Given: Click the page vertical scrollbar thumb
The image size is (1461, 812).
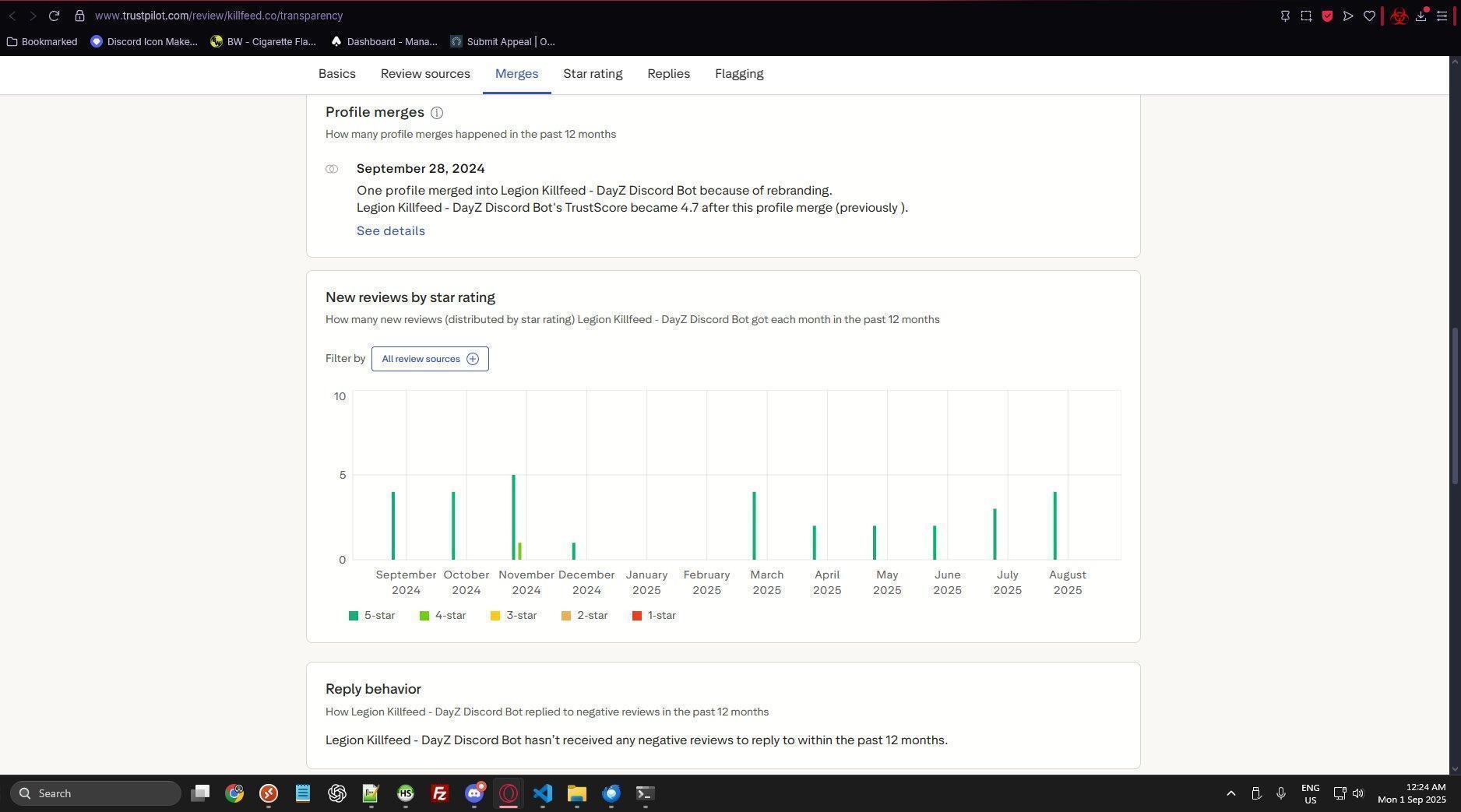Looking at the screenshot, I should pyautogui.click(x=1455, y=406).
